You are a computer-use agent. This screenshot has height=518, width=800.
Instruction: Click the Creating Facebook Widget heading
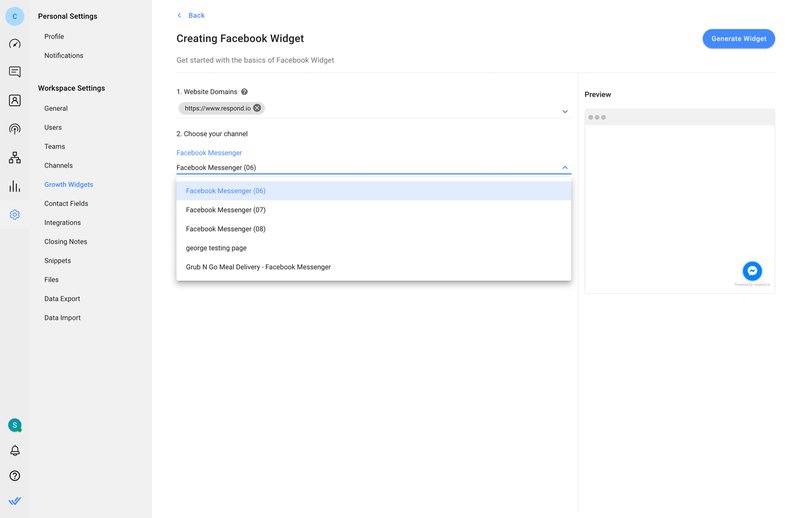[x=240, y=39]
